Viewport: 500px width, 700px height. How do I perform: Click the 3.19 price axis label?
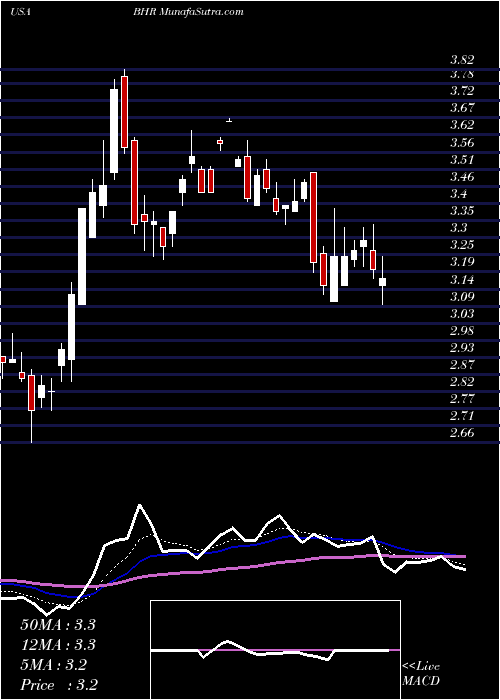click(462, 262)
